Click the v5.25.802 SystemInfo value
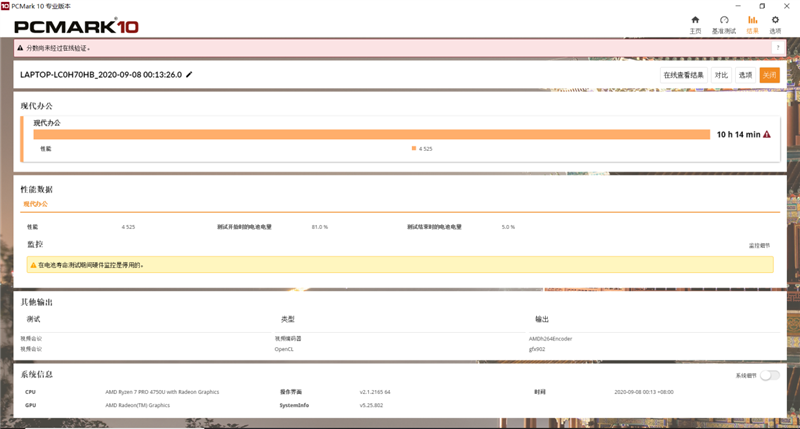This screenshot has width=800, height=429. pyautogui.click(x=371, y=405)
